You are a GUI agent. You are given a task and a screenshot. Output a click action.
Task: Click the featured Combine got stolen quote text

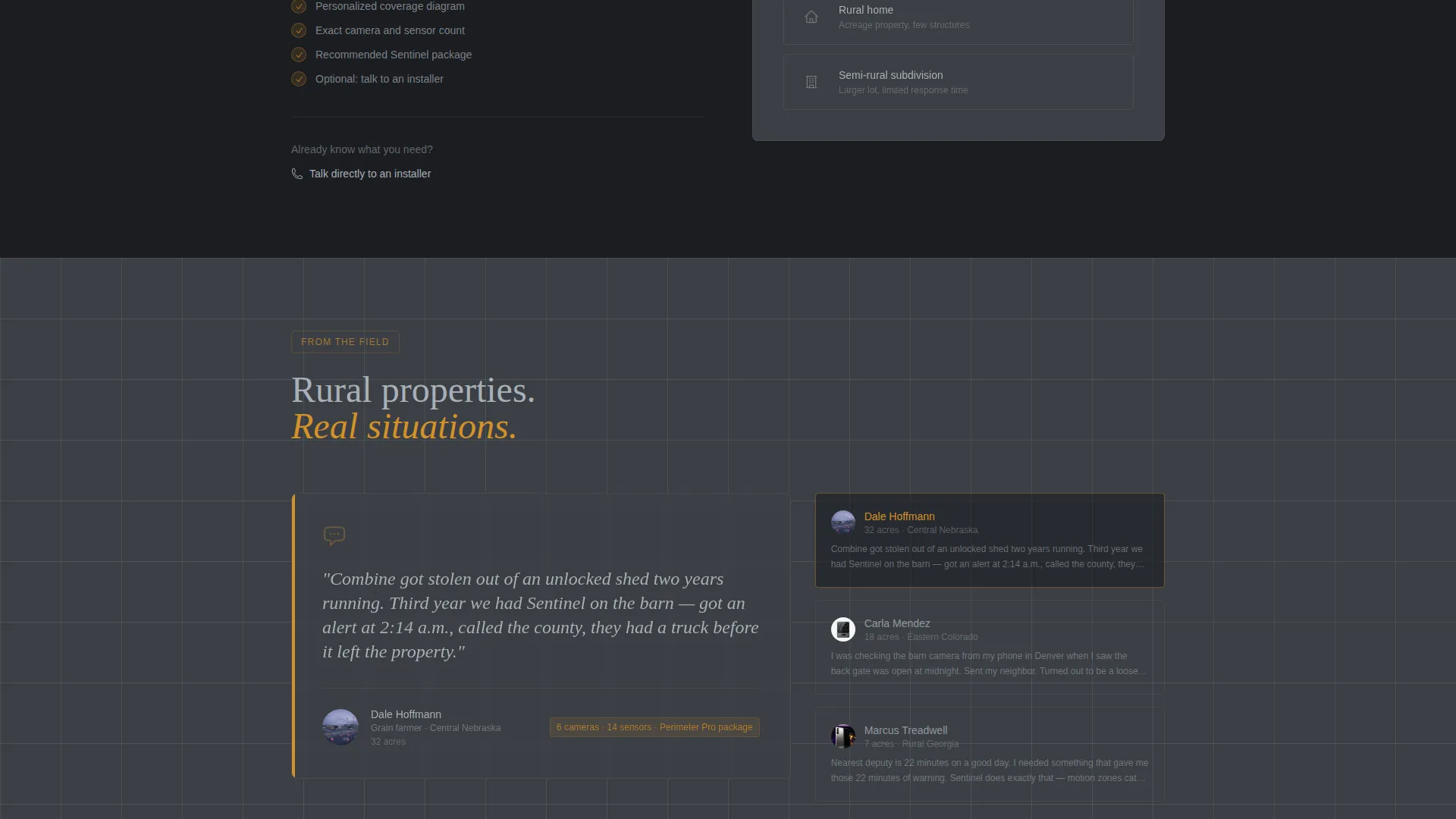[541, 615]
